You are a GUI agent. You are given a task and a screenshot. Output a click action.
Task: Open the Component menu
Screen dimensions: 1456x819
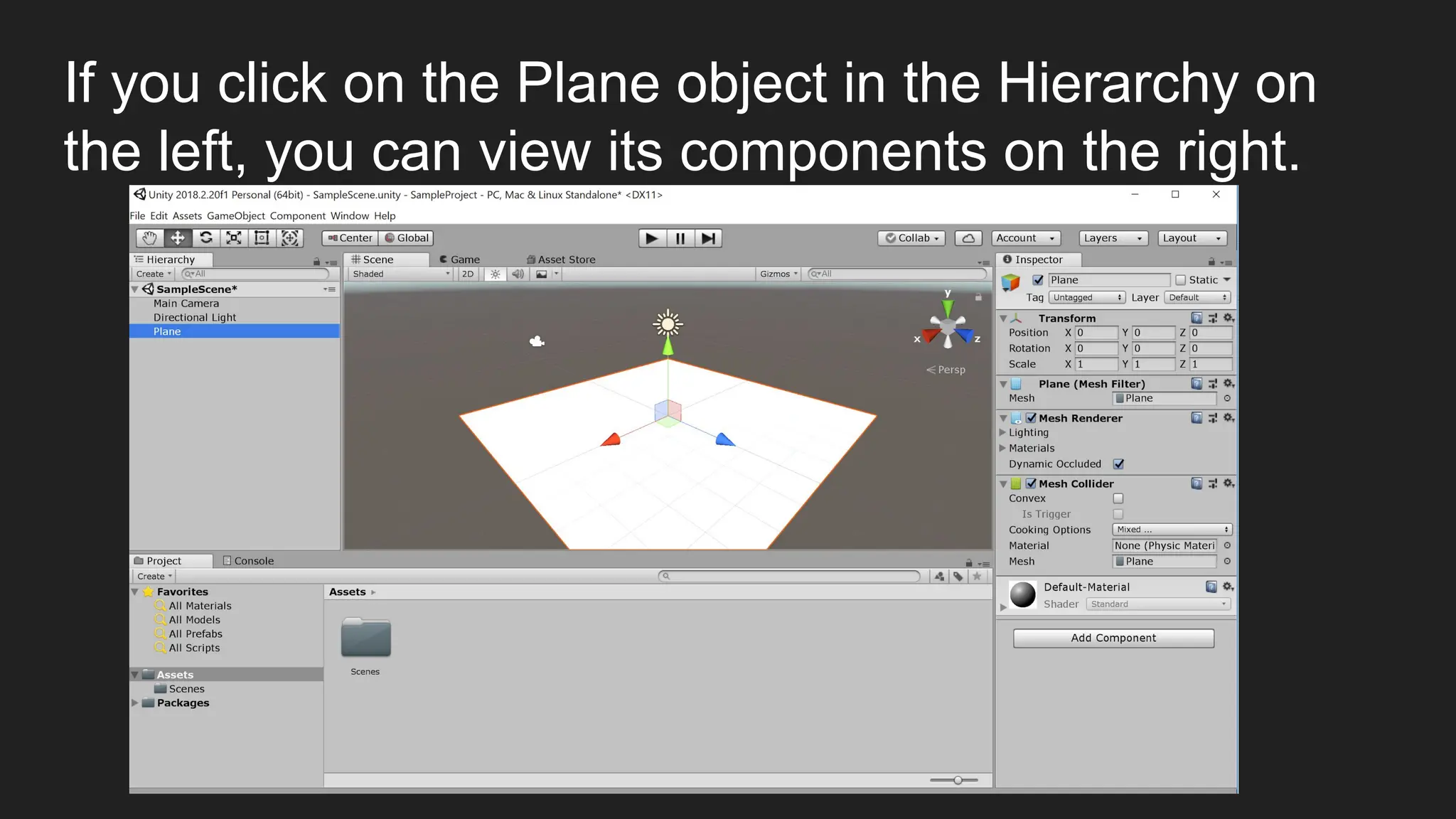[x=298, y=216]
